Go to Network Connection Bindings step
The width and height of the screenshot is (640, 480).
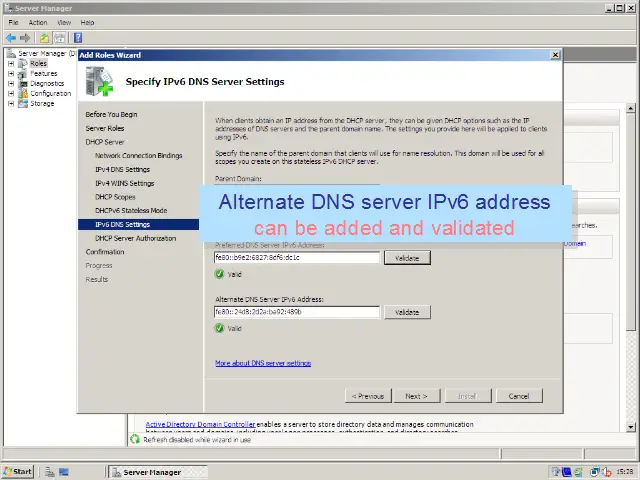tap(139, 156)
